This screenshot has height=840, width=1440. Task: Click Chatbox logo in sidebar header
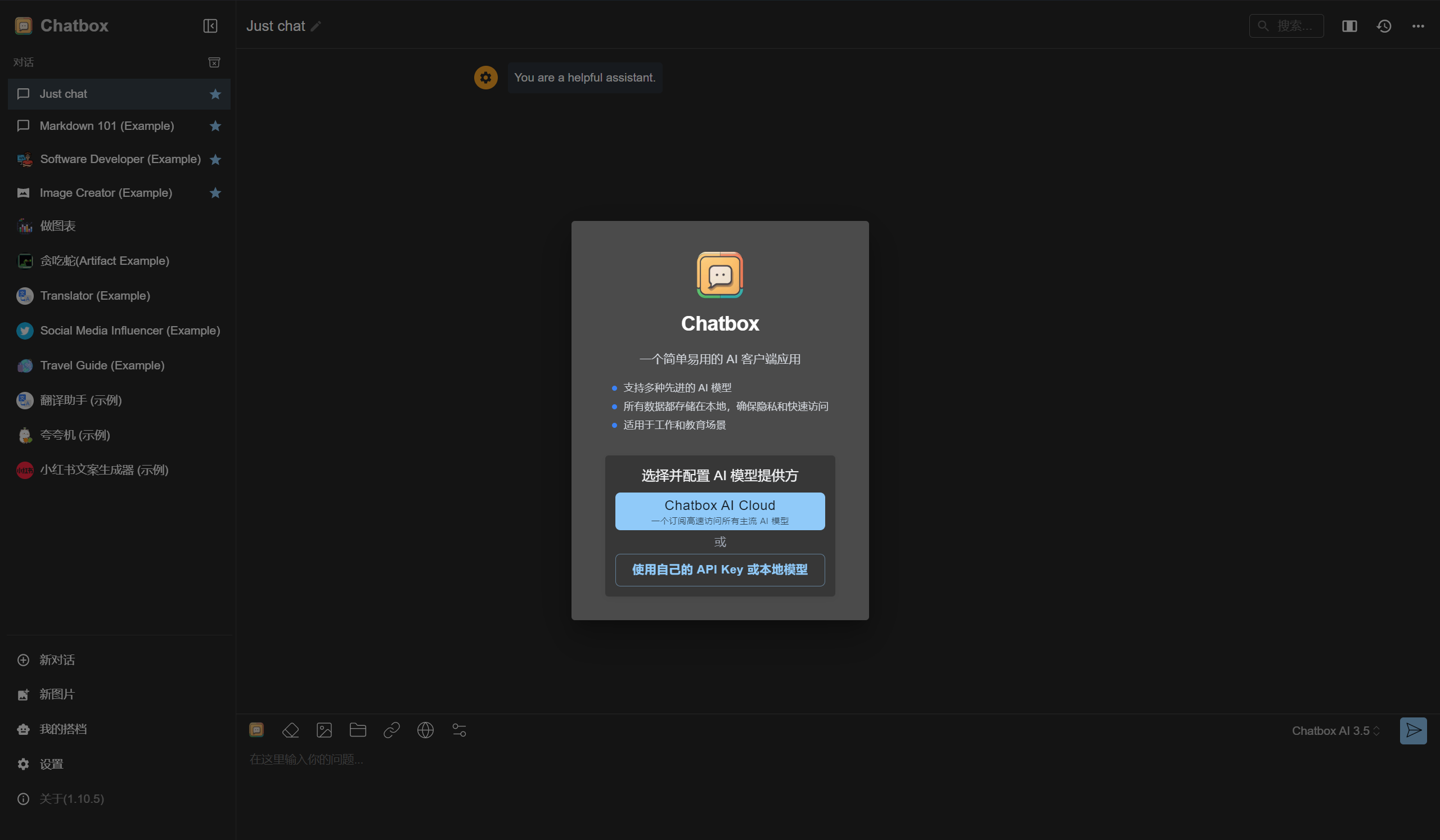click(x=24, y=26)
